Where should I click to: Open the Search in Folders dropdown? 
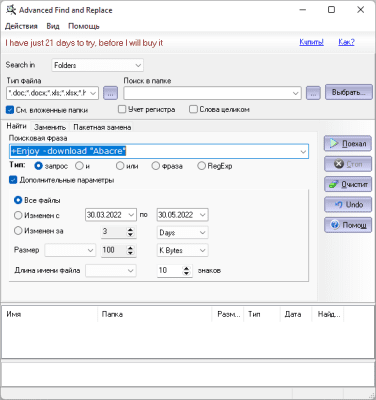(97, 65)
